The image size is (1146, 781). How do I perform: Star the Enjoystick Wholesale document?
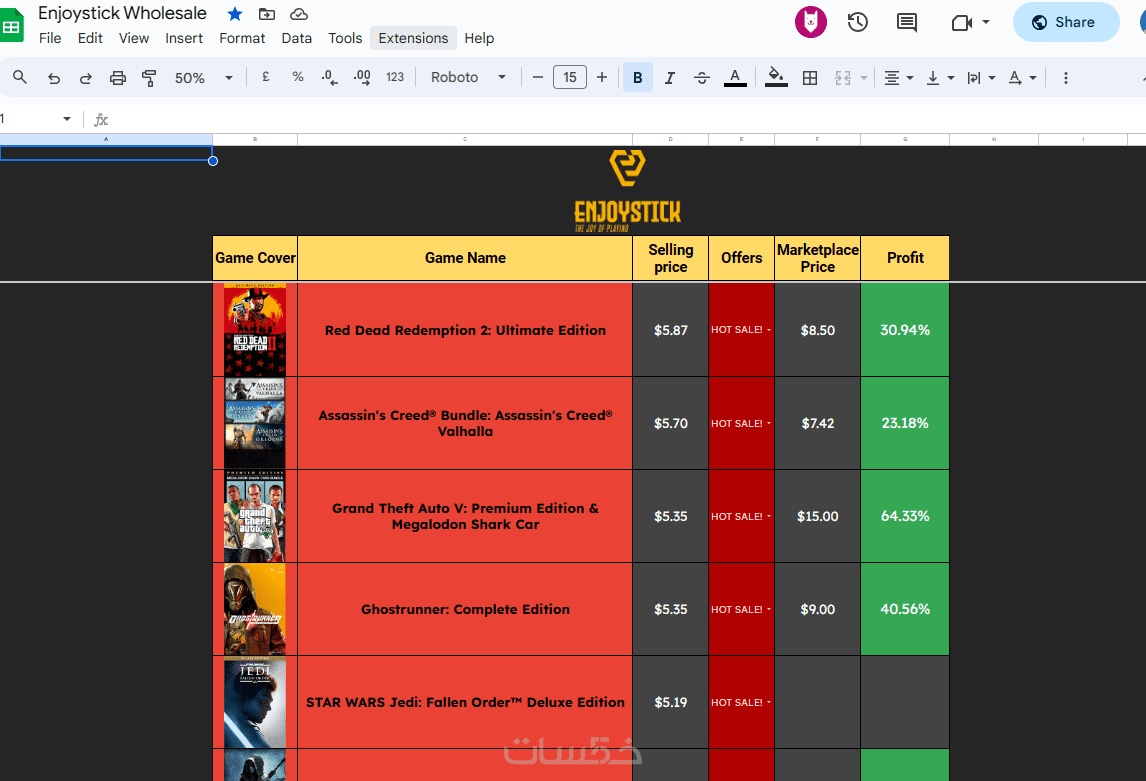pyautogui.click(x=235, y=14)
